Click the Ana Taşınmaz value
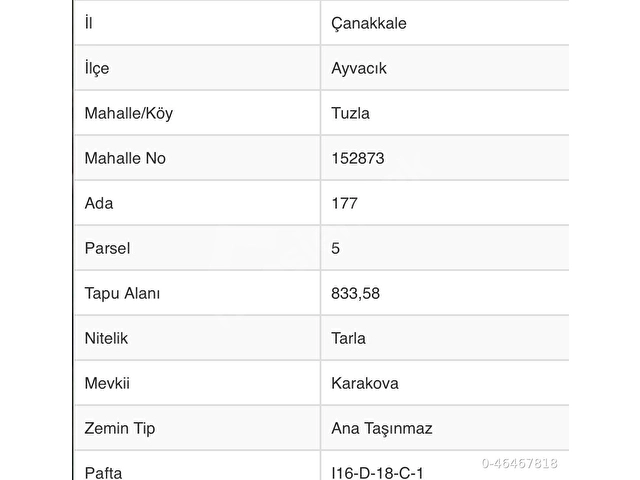Screen dimensions: 640x480 coord(382,429)
